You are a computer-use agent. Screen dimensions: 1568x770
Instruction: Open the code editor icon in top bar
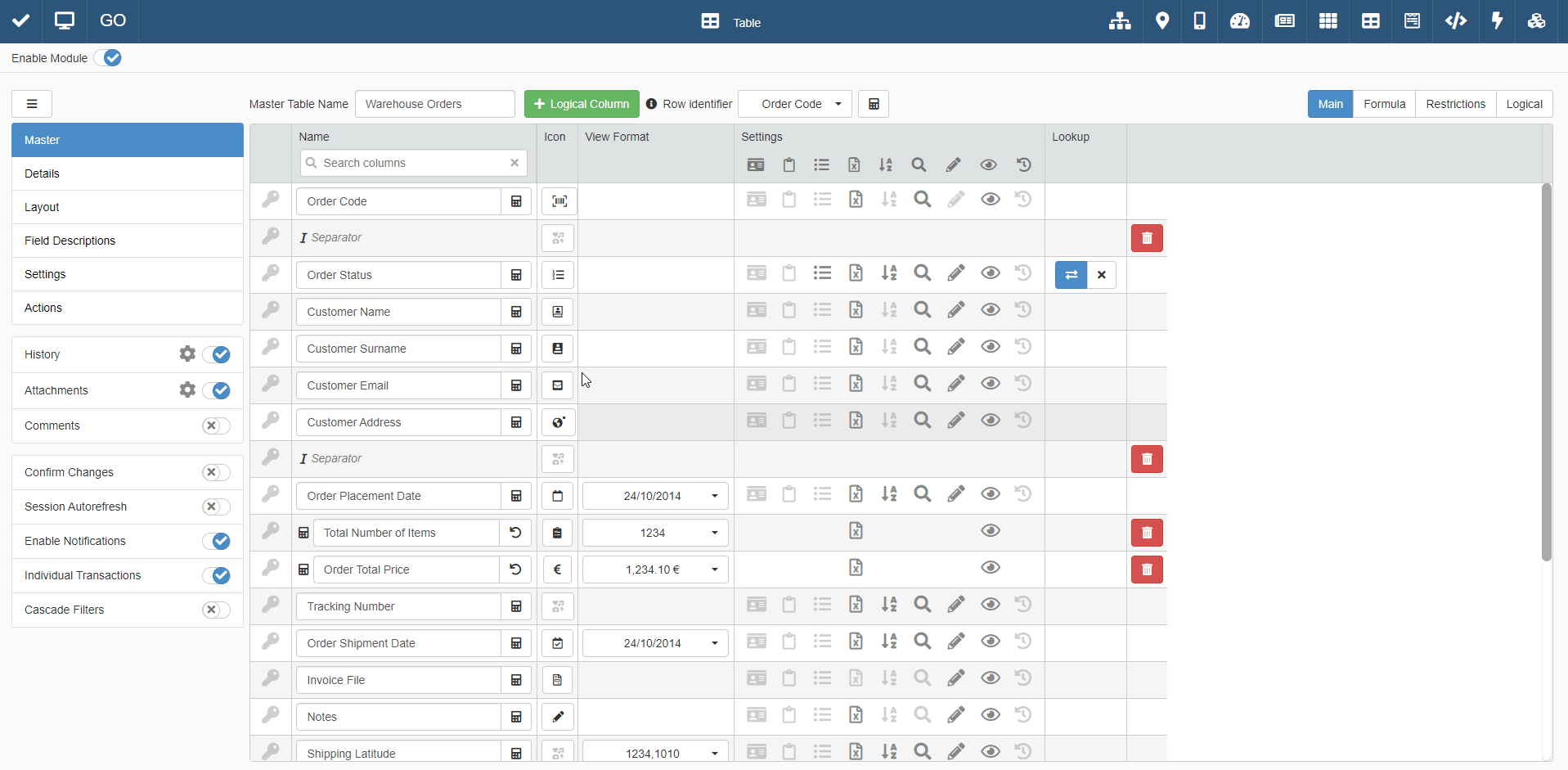click(1455, 21)
